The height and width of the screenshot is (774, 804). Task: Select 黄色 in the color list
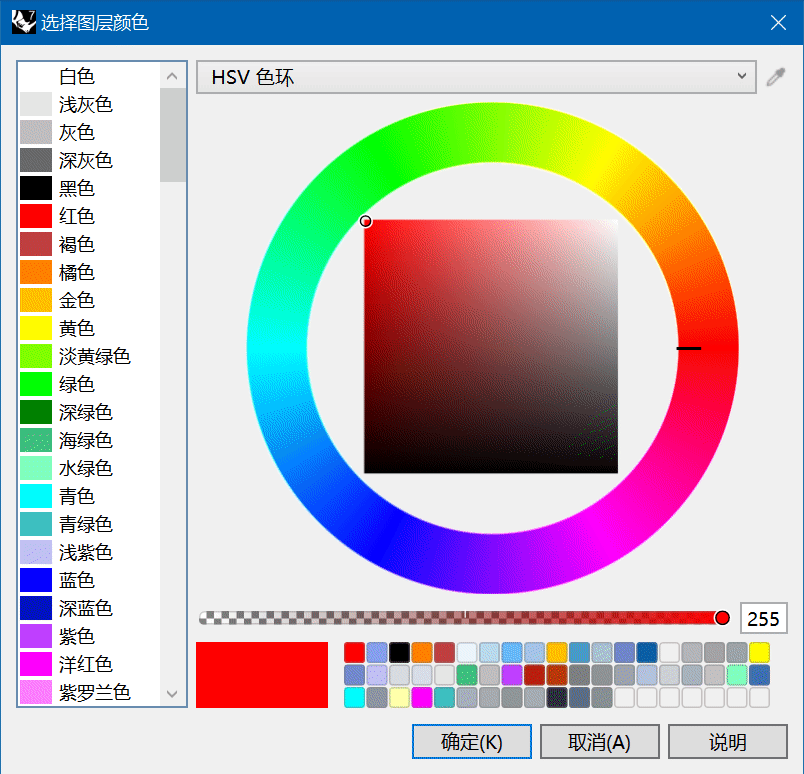click(x=89, y=328)
